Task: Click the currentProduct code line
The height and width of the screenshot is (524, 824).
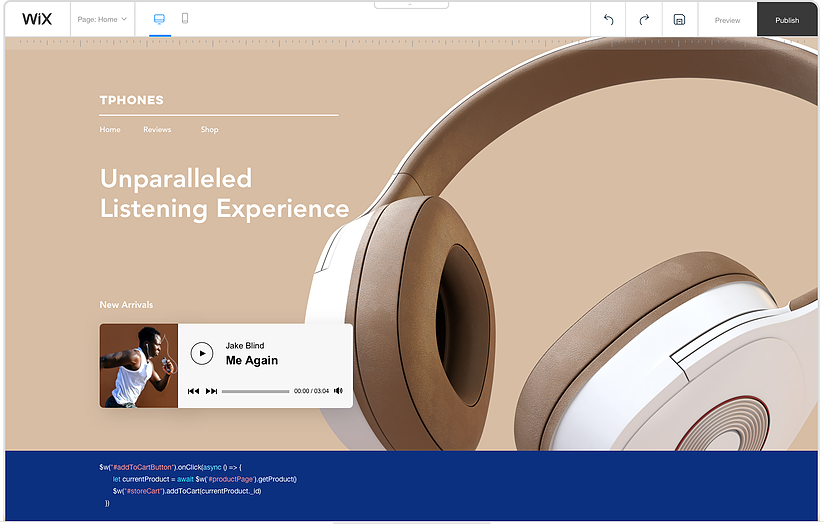Action: [x=204, y=479]
